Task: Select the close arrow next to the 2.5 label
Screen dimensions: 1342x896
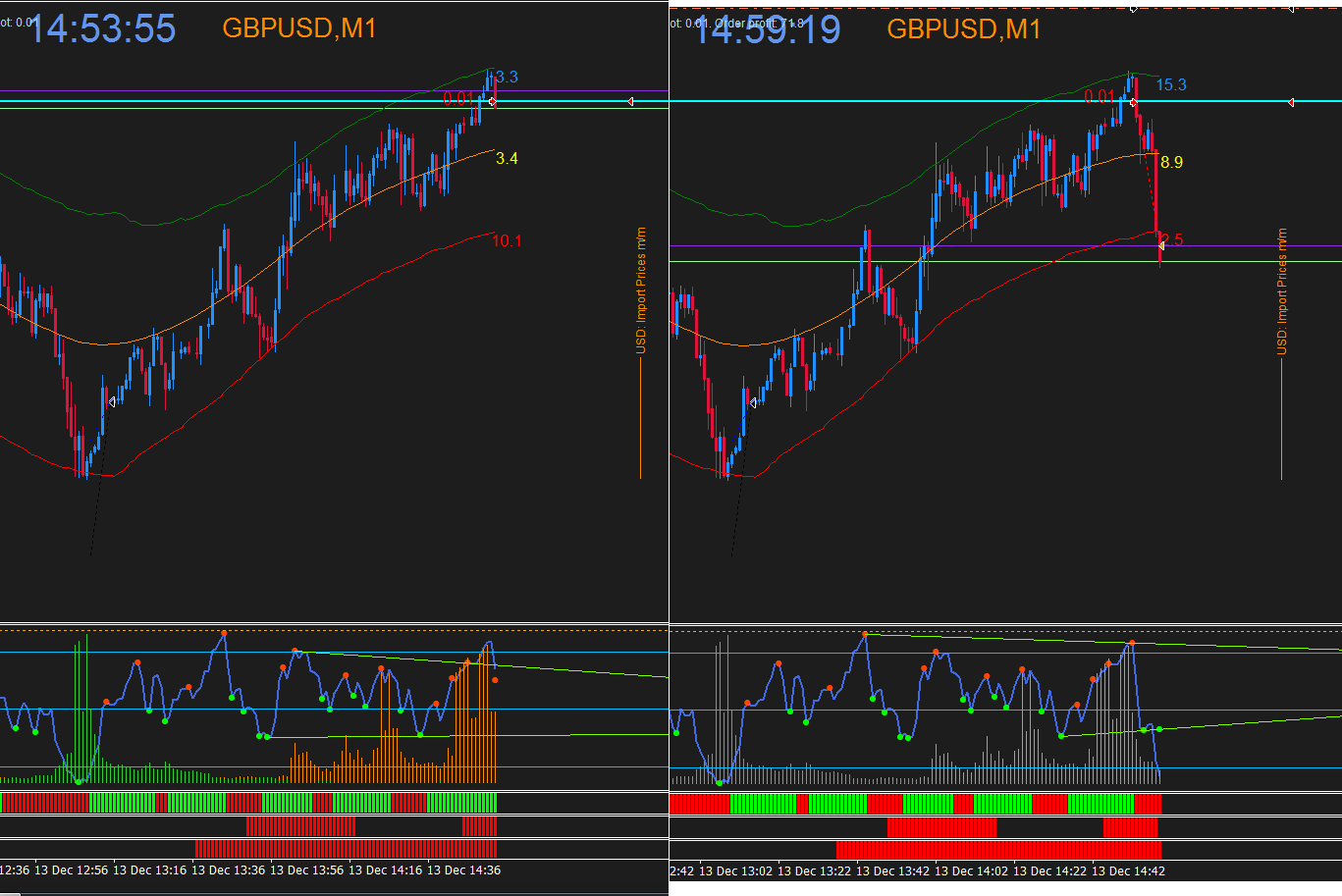Action: pyautogui.click(x=1161, y=245)
